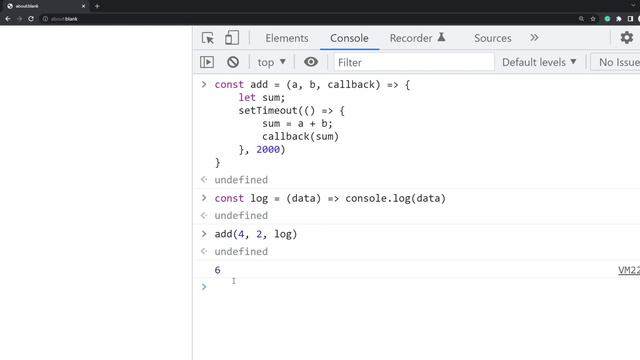Go forward with the browser forward arrow
The width and height of the screenshot is (640, 360).
pyautogui.click(x=19, y=19)
